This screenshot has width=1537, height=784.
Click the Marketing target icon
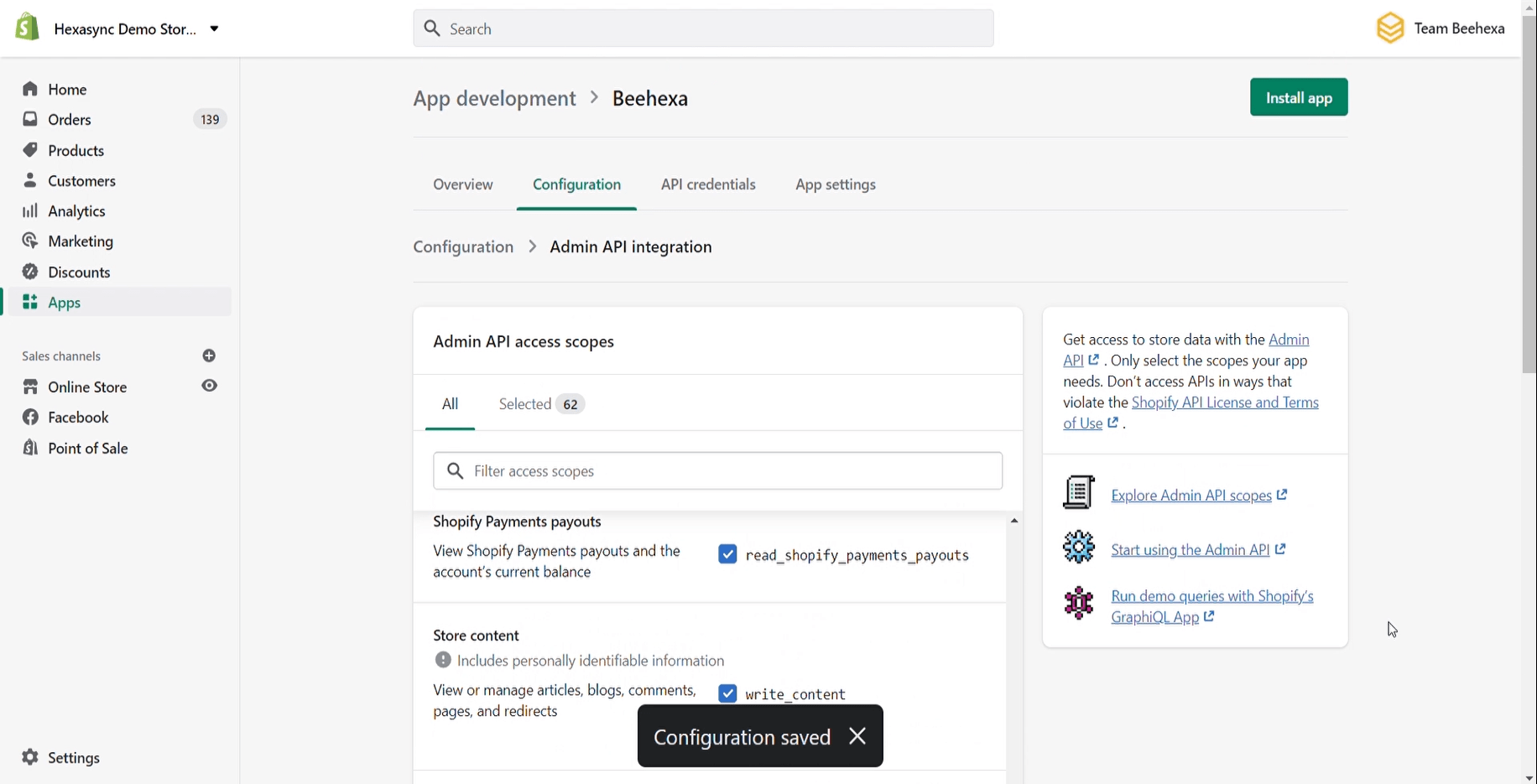coord(30,241)
